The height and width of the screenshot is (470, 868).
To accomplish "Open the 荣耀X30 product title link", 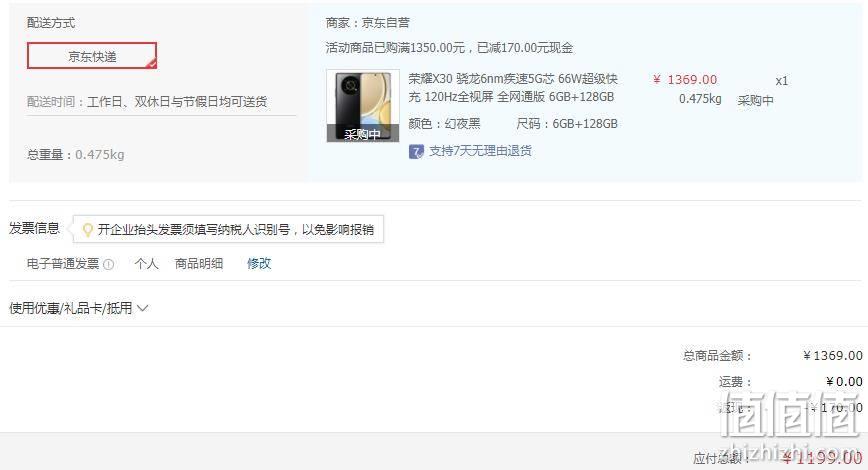I will pyautogui.click(x=513, y=87).
